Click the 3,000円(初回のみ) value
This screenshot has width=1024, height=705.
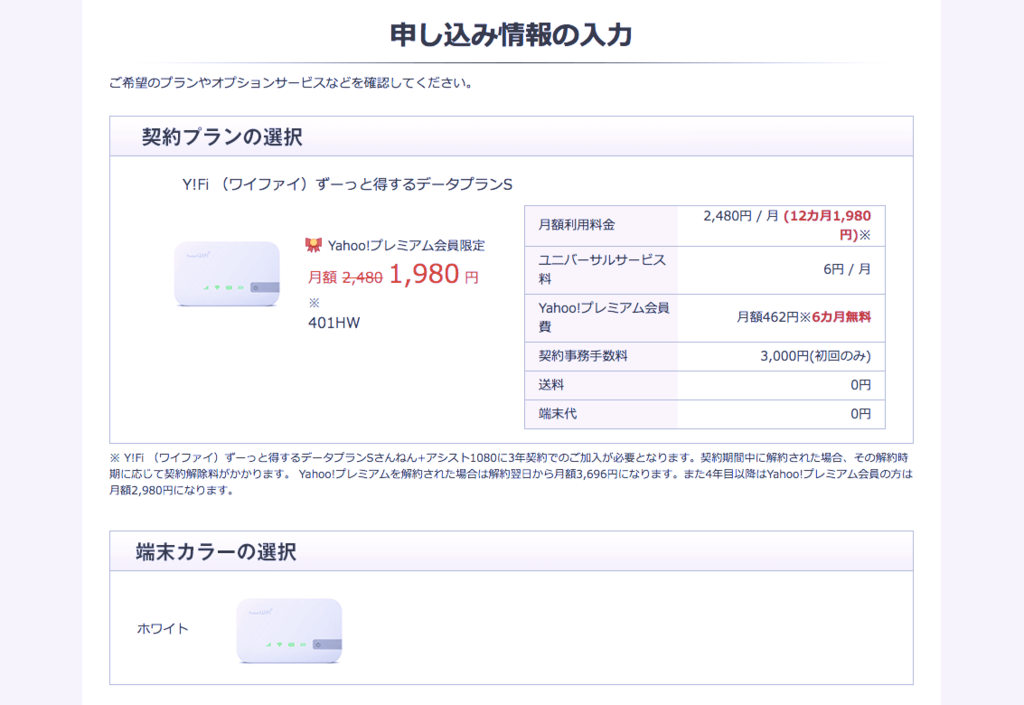click(x=815, y=356)
